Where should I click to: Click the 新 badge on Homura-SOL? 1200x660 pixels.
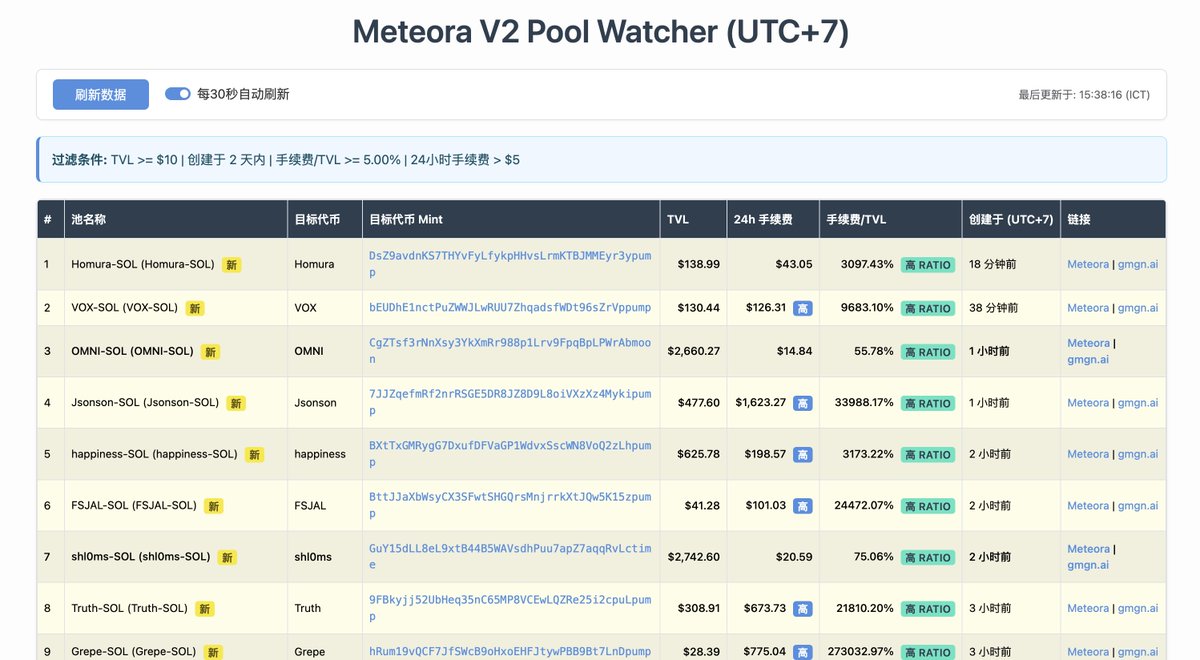tap(231, 265)
